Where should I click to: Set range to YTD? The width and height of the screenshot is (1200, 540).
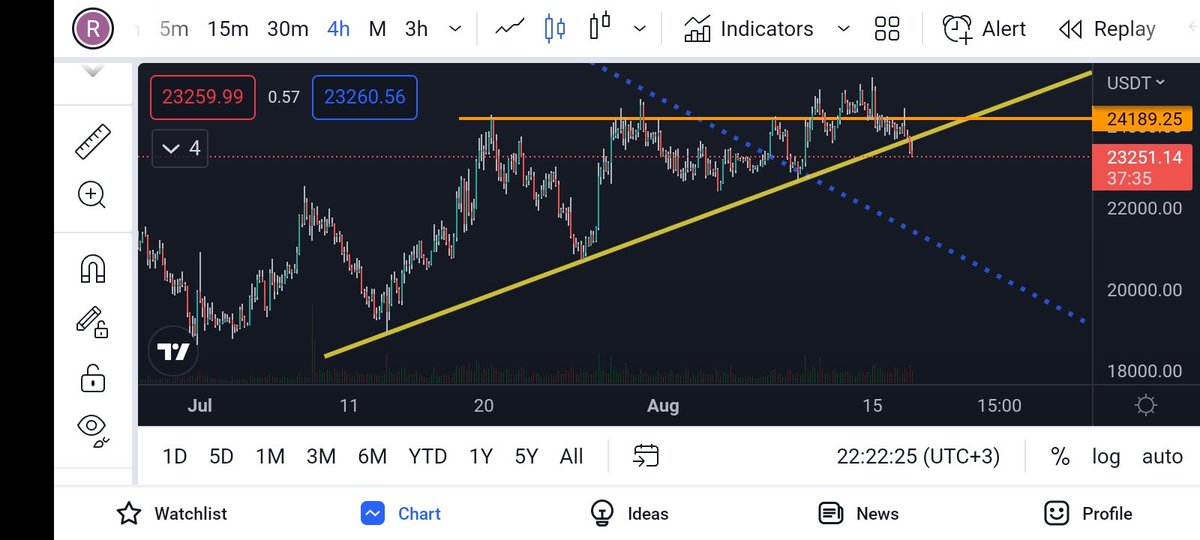tap(428, 456)
